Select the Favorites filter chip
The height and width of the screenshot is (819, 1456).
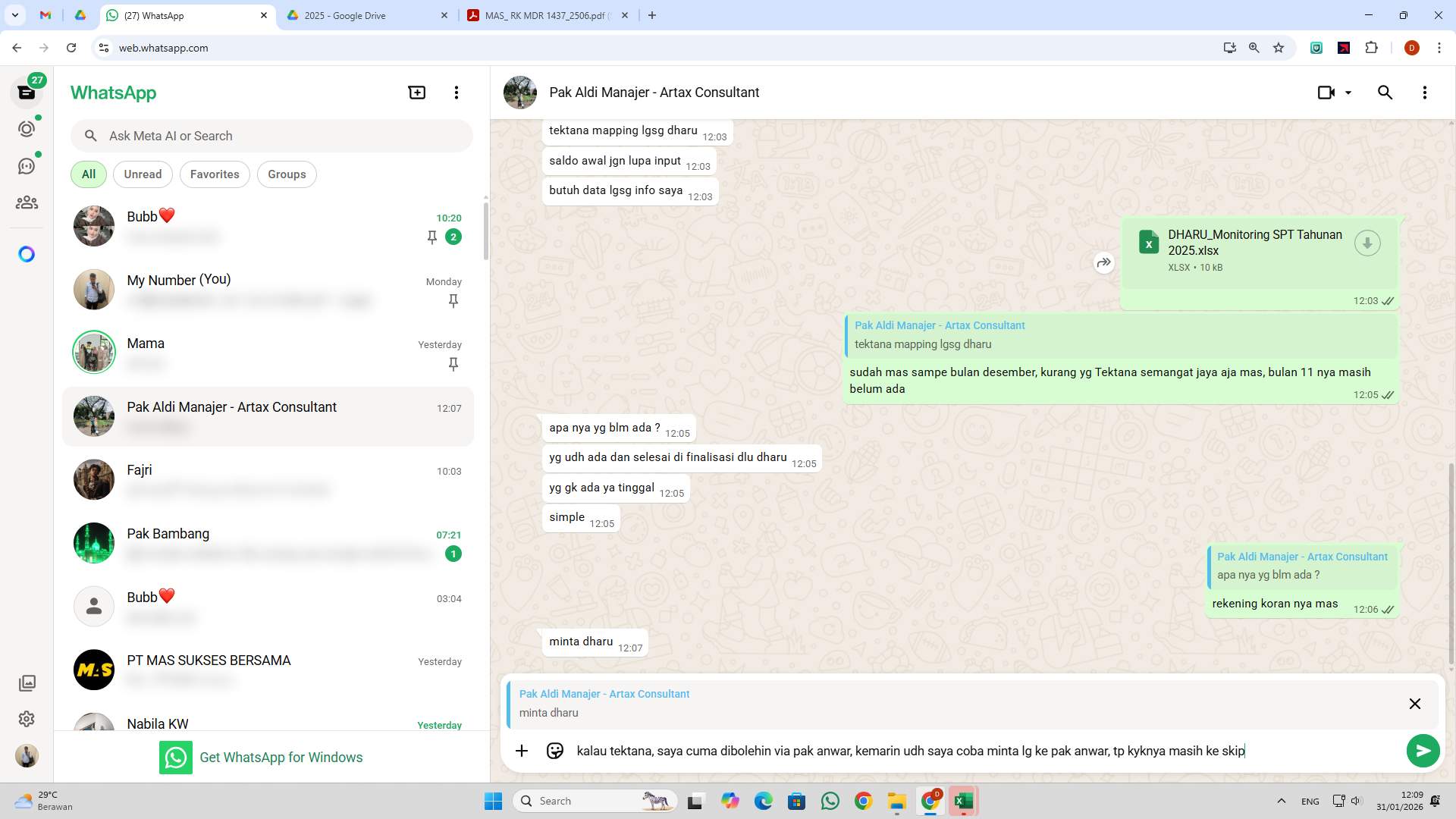point(215,174)
